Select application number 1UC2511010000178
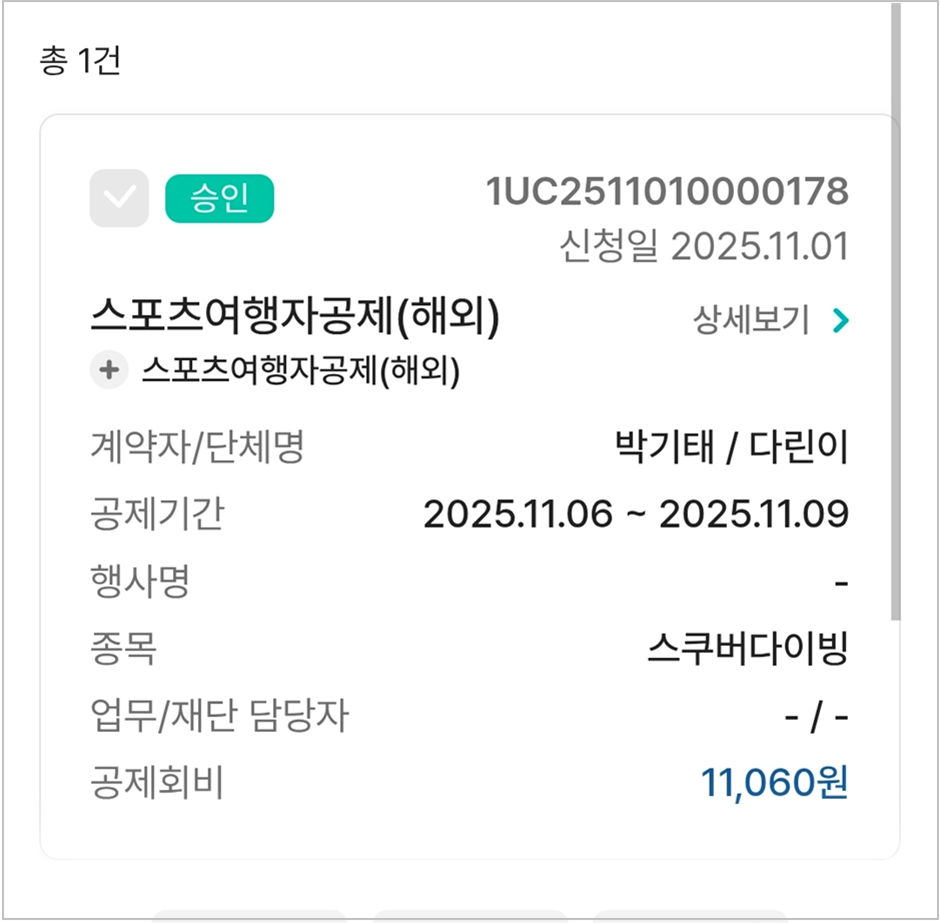 click(x=667, y=191)
